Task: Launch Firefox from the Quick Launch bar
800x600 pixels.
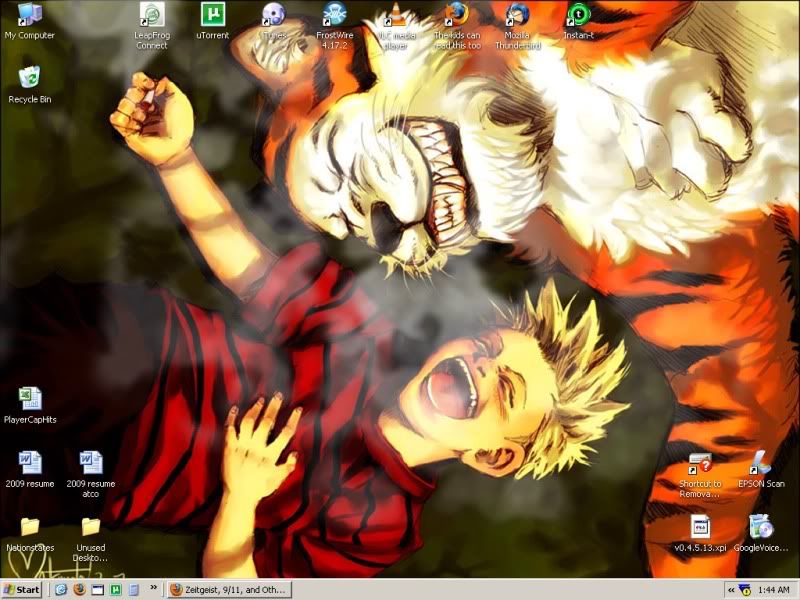Action: (x=79, y=590)
